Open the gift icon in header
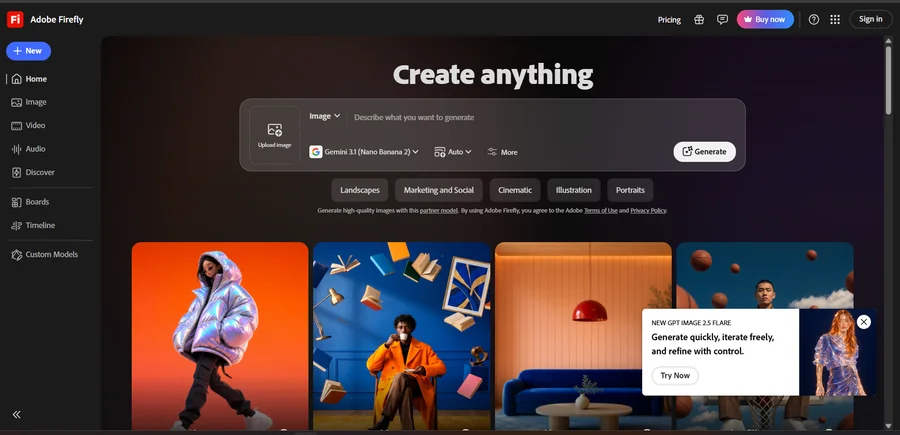 [699, 20]
